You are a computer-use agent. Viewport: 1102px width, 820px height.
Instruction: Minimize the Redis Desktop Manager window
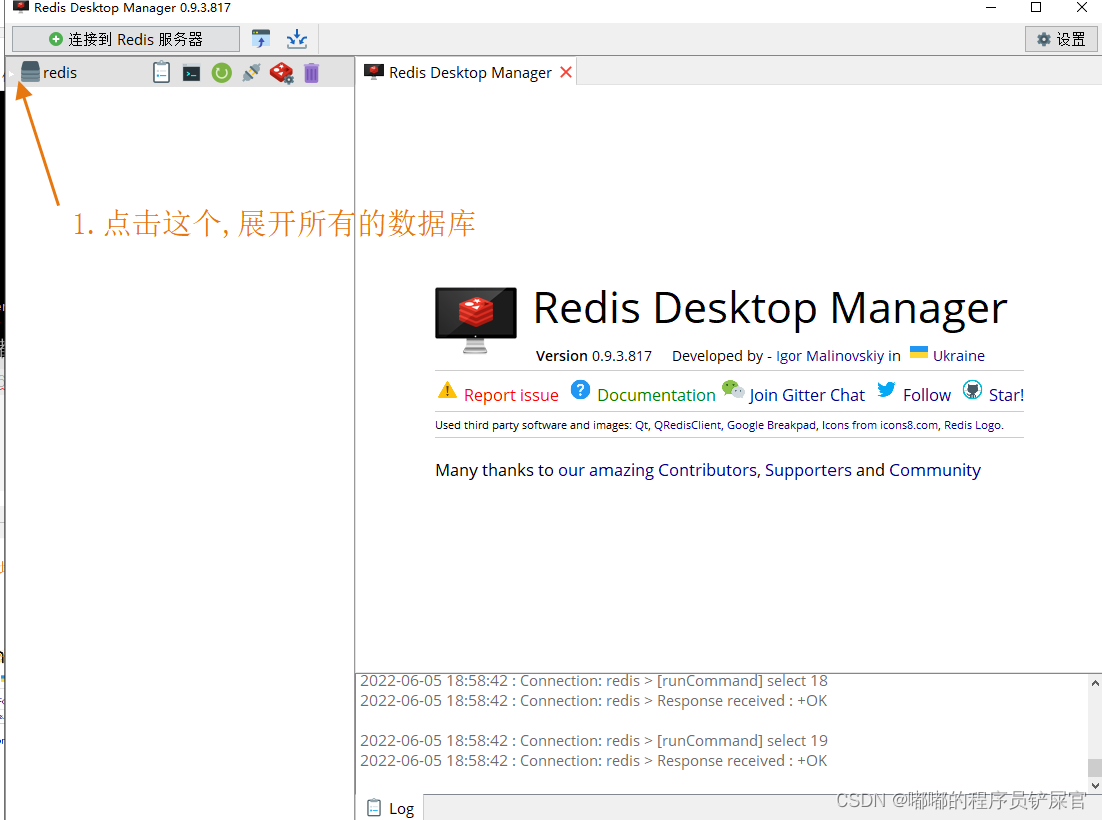tap(991, 8)
